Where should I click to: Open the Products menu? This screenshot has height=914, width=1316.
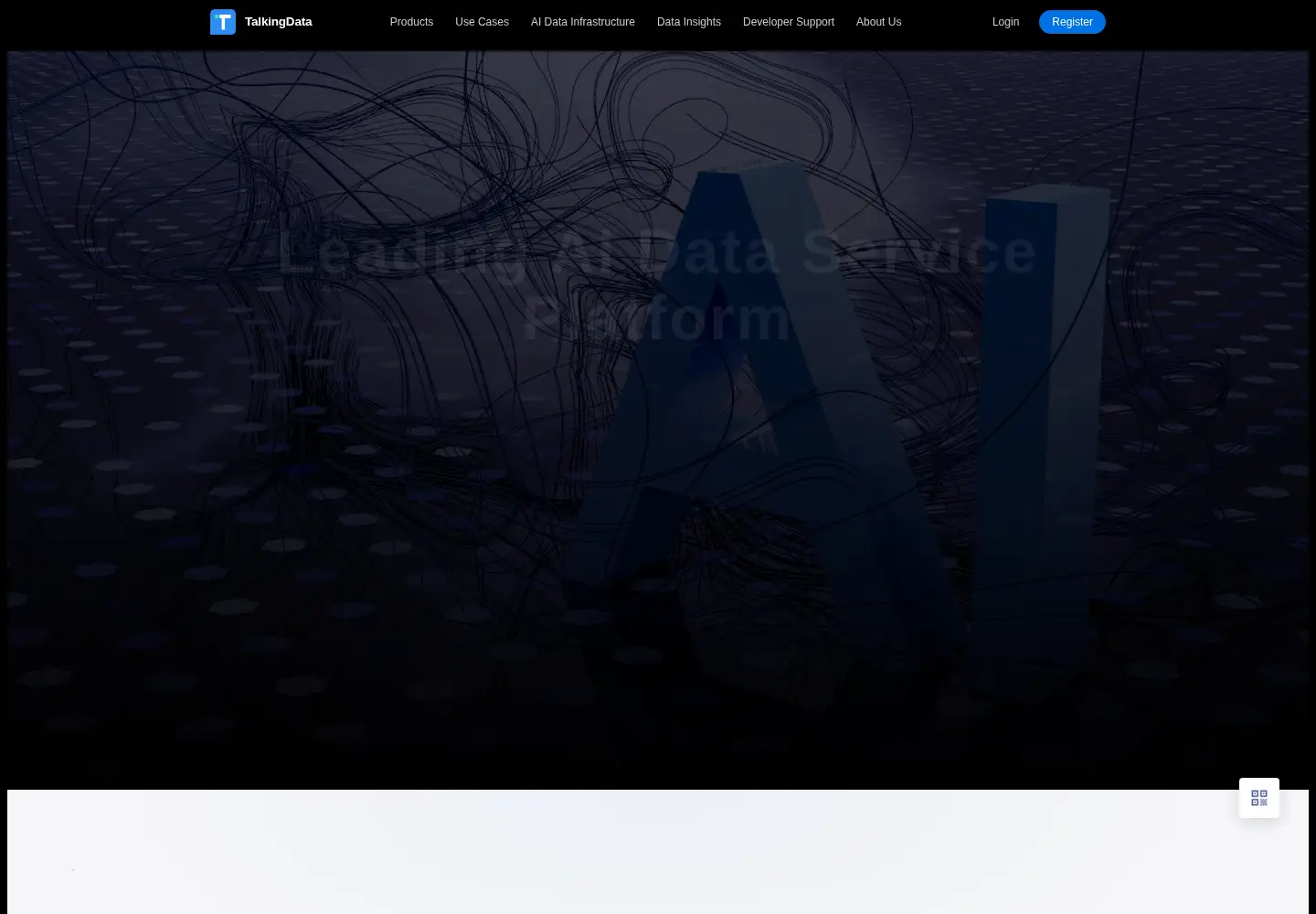pos(411,22)
